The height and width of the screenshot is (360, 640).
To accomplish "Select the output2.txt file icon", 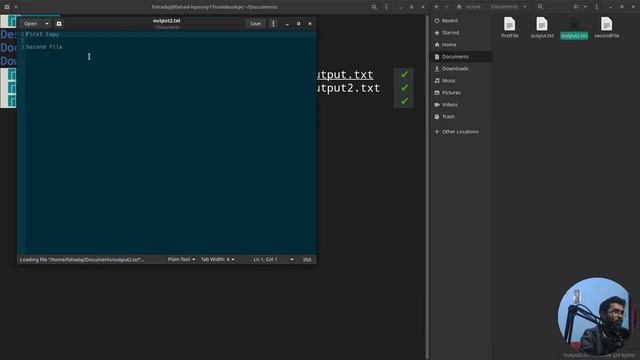I will 574,24.
